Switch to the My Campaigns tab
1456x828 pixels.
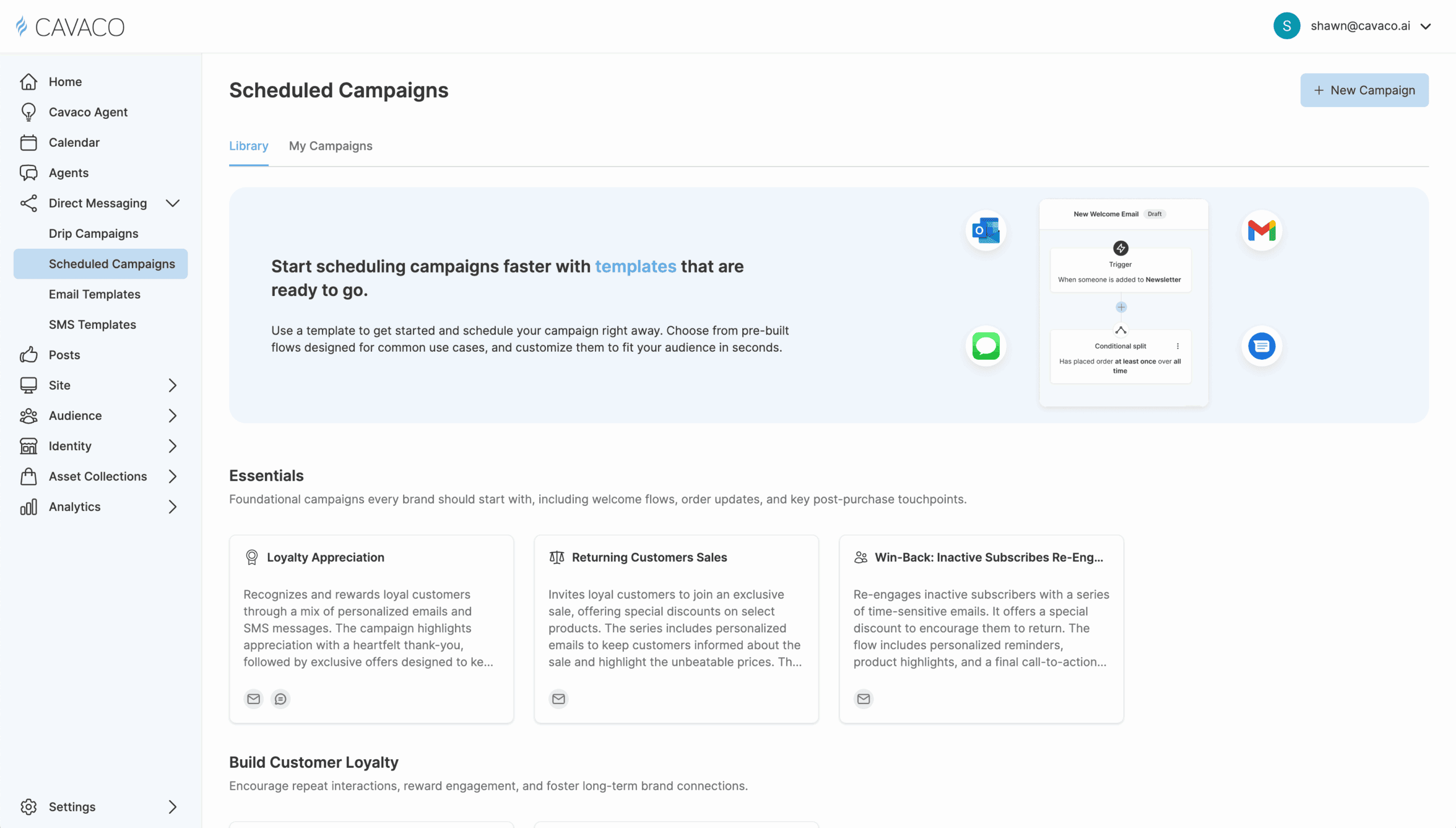[330, 146]
